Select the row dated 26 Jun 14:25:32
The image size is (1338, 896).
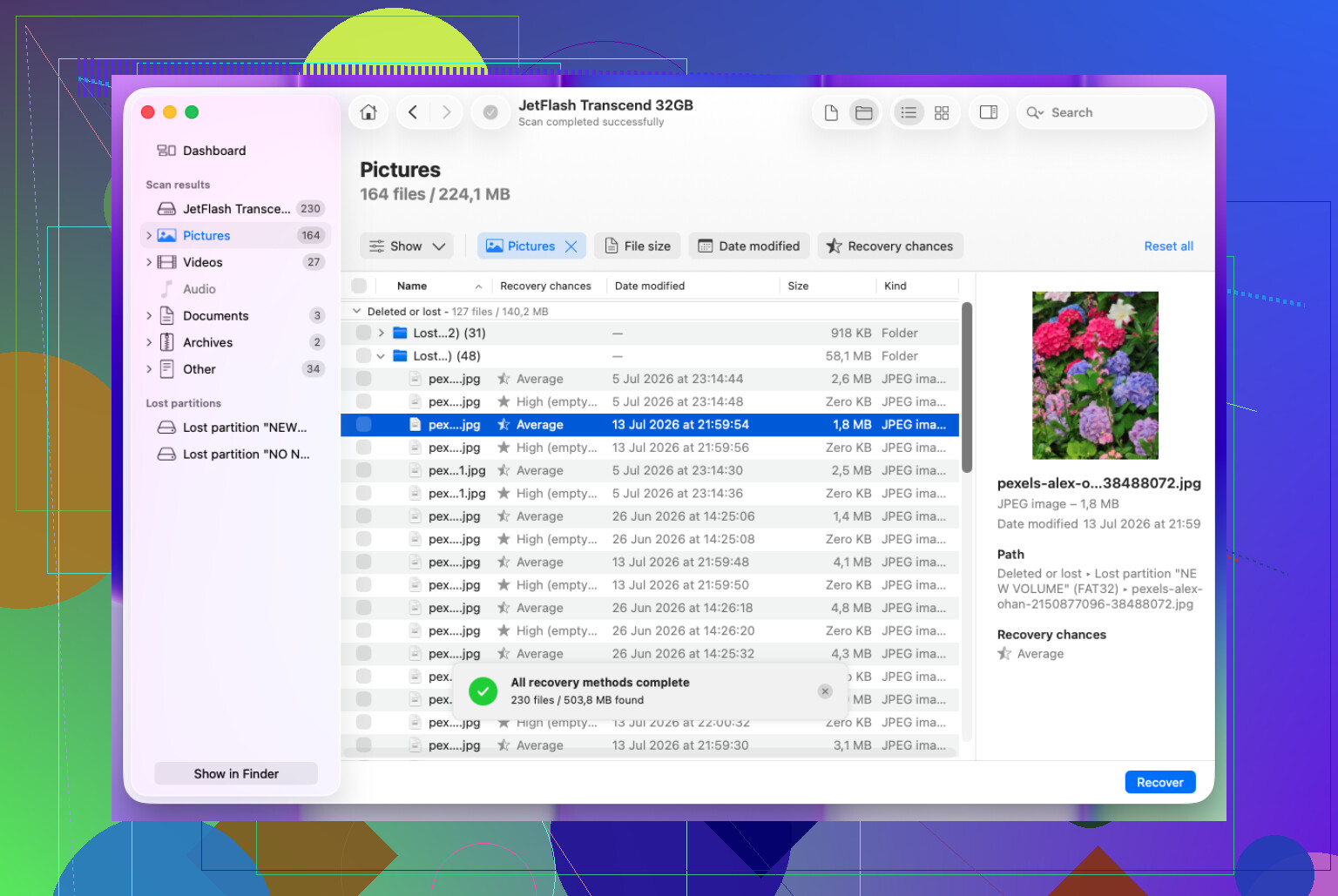click(x=650, y=654)
